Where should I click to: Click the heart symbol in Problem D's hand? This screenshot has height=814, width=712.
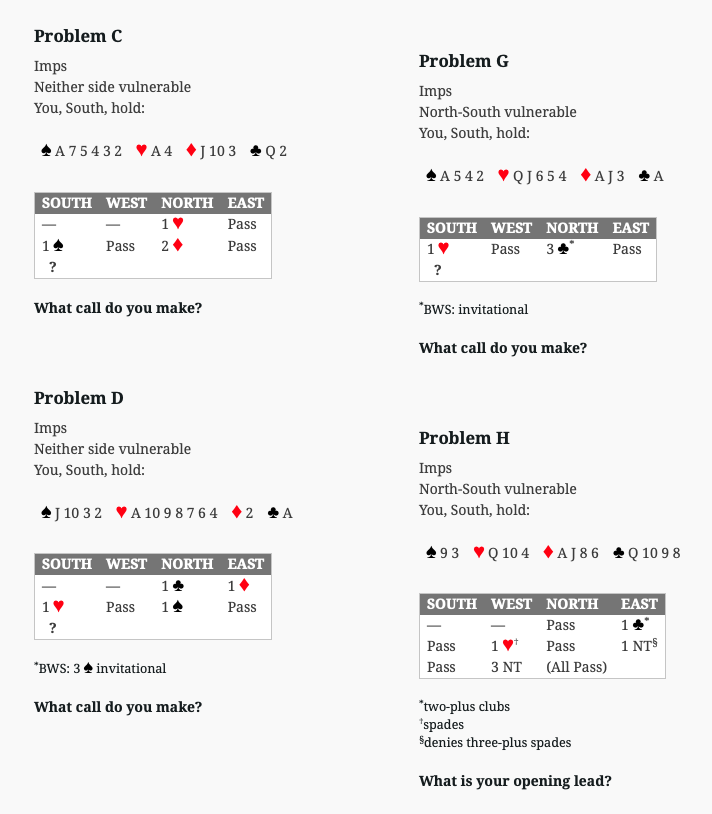[122, 513]
